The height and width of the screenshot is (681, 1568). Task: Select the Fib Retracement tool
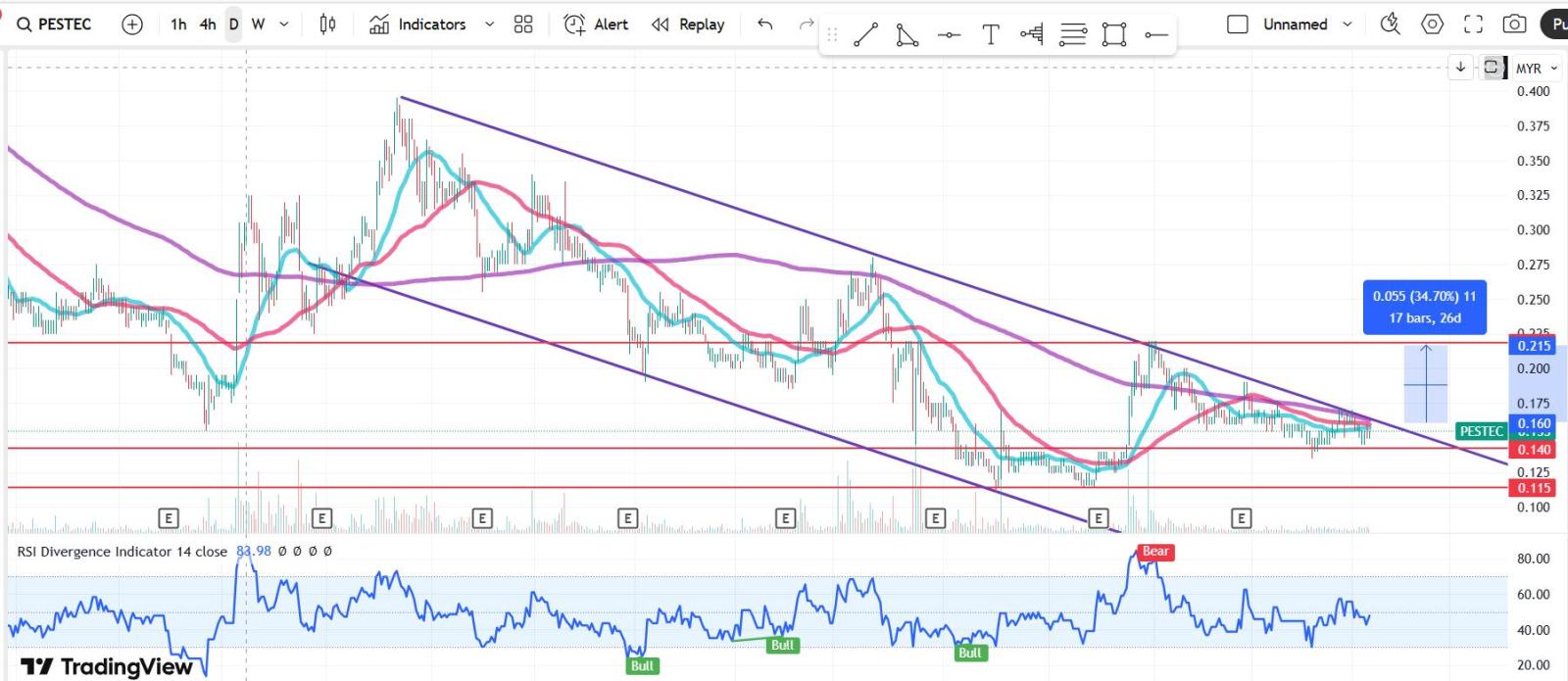[1073, 35]
